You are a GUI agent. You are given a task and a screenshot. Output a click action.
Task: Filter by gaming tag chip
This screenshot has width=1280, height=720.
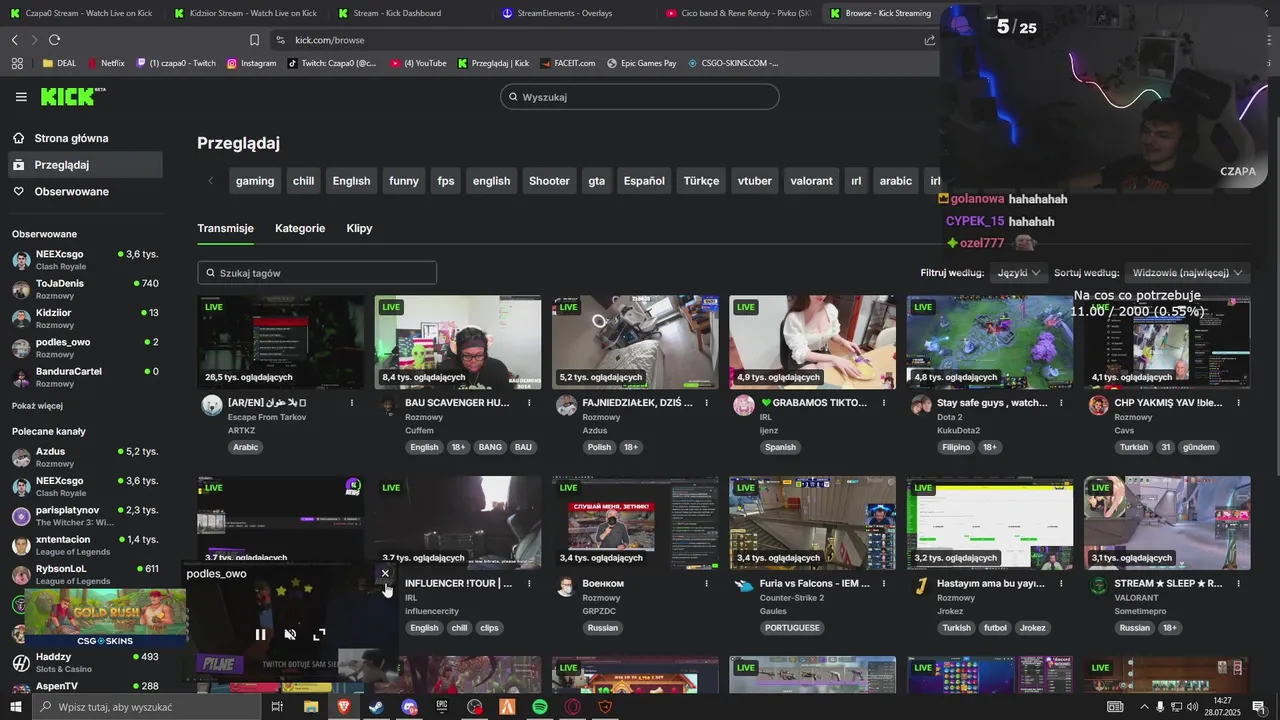point(255,181)
